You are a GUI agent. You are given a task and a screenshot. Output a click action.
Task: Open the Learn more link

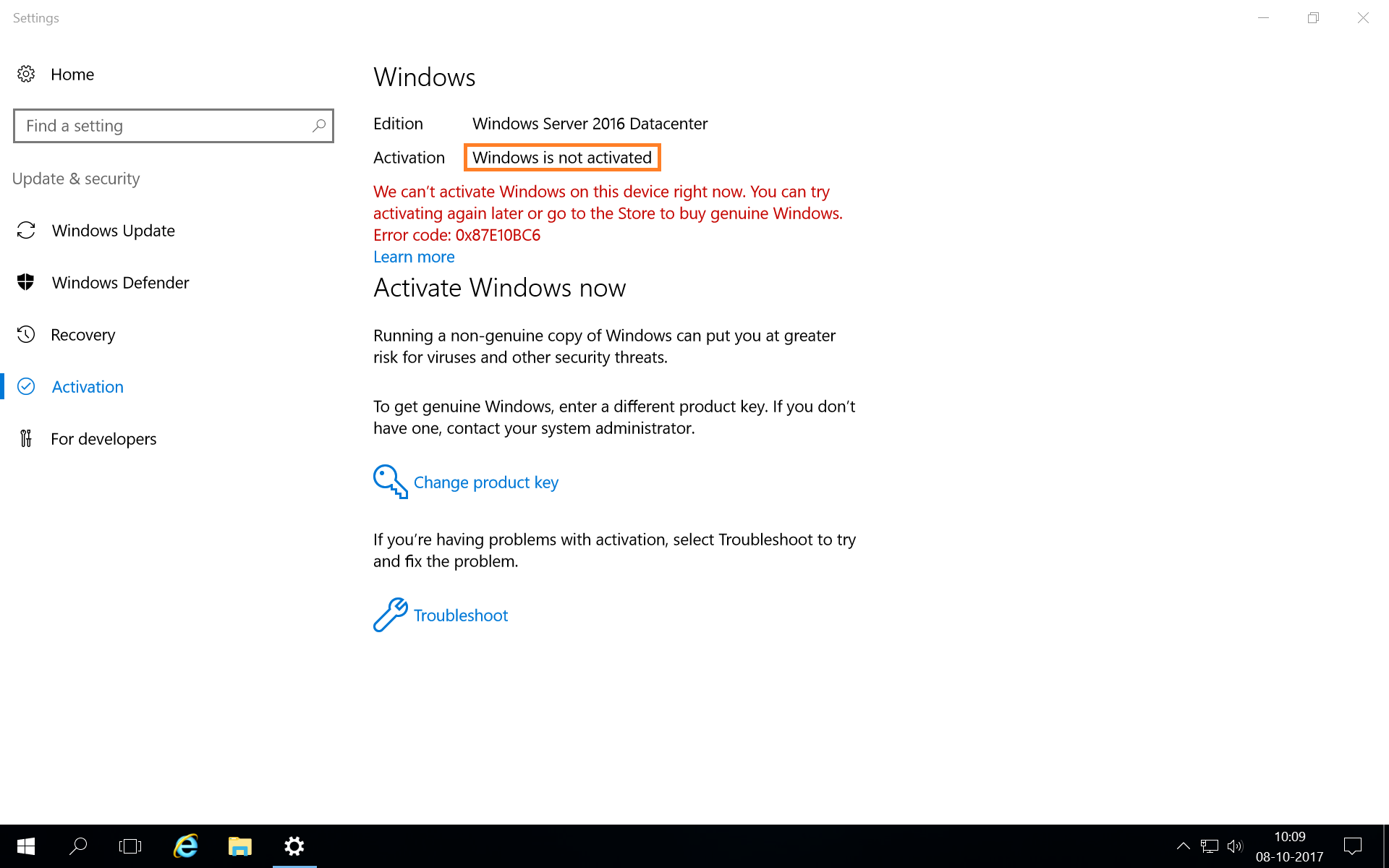[x=413, y=257]
